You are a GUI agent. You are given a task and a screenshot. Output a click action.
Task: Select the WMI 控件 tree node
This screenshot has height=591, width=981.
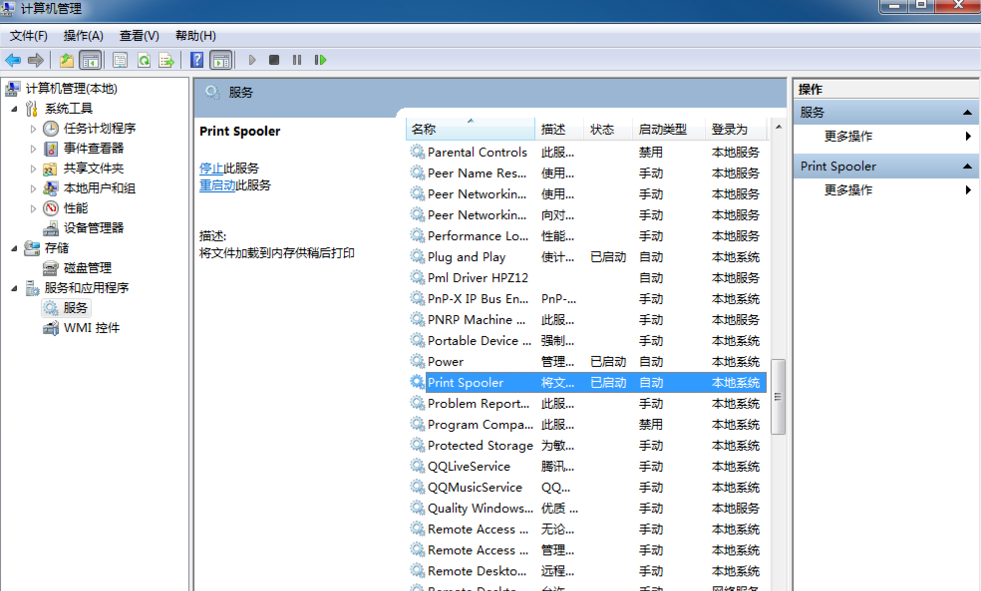pyautogui.click(x=91, y=328)
